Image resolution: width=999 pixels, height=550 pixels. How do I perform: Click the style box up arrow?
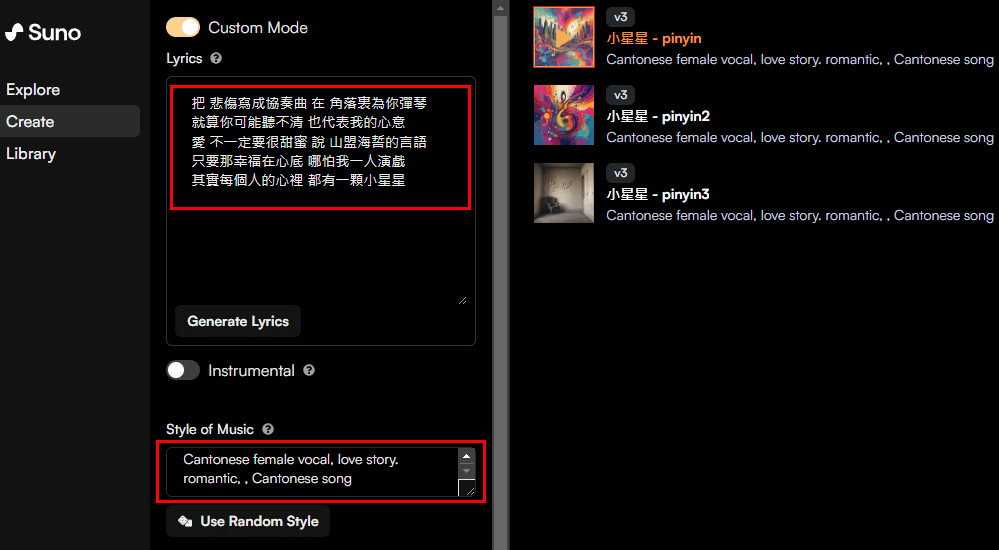point(466,456)
